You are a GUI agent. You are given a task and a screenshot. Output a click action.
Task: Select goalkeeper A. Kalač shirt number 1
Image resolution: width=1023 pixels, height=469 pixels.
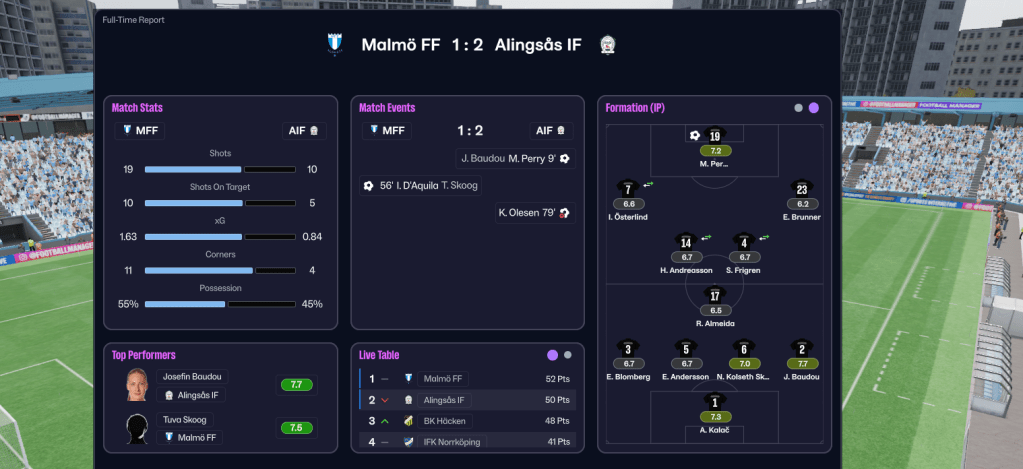(715, 401)
